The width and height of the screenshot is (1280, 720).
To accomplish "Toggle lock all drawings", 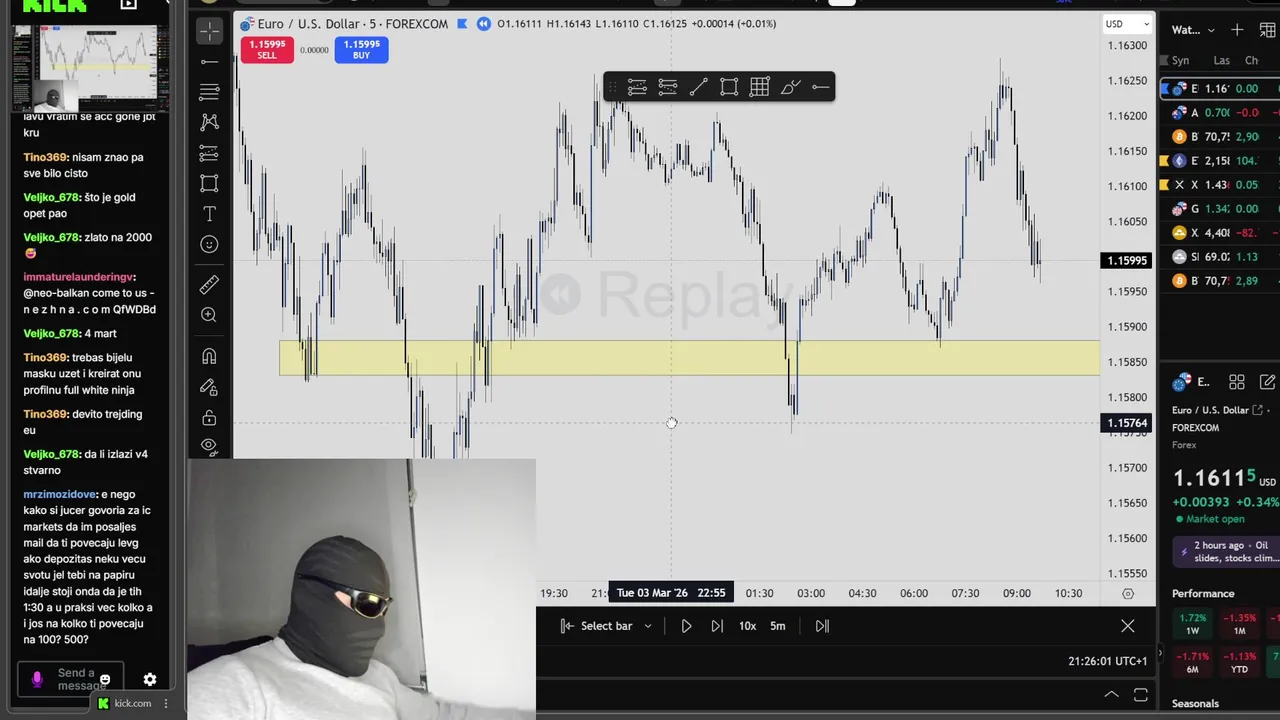I will 209,418.
